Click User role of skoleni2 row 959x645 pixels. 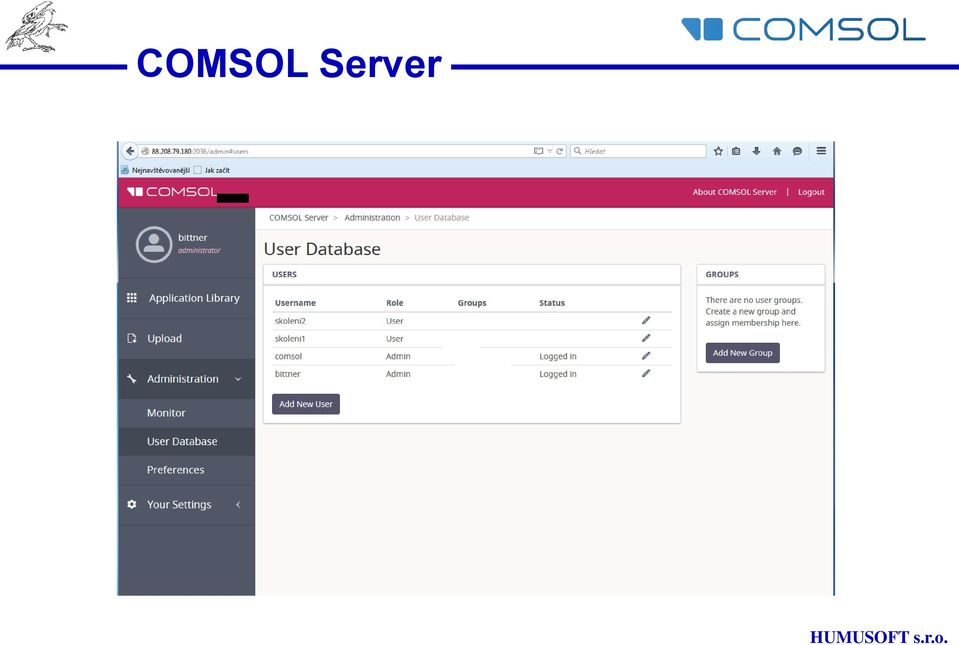[394, 321]
